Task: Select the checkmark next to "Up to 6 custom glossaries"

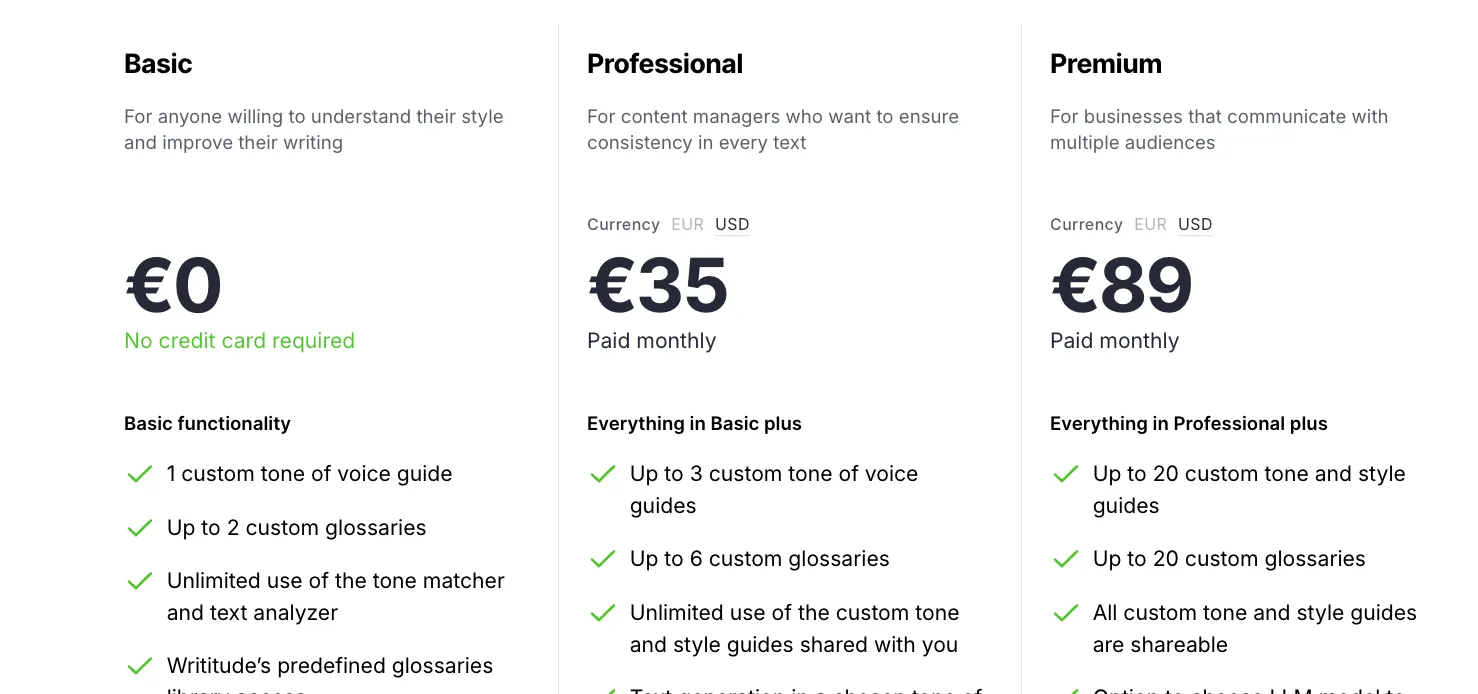Action: 603,559
